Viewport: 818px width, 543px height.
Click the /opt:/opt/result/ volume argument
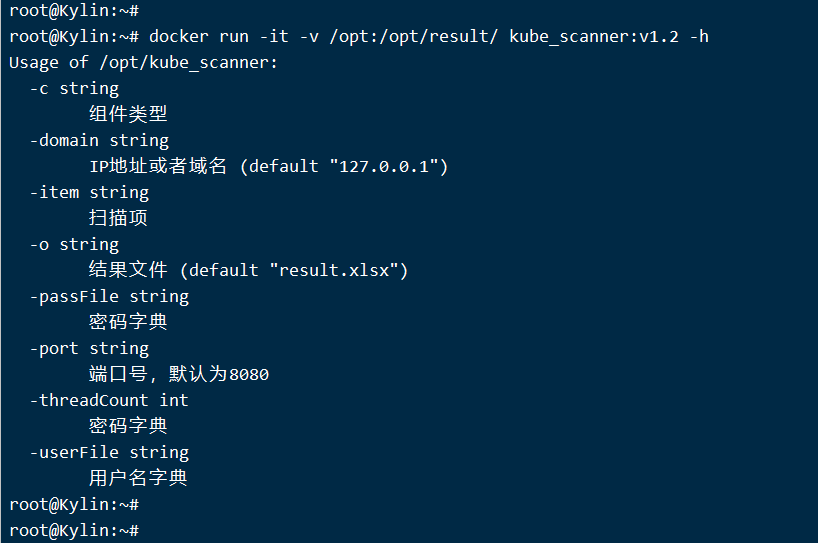pos(413,37)
